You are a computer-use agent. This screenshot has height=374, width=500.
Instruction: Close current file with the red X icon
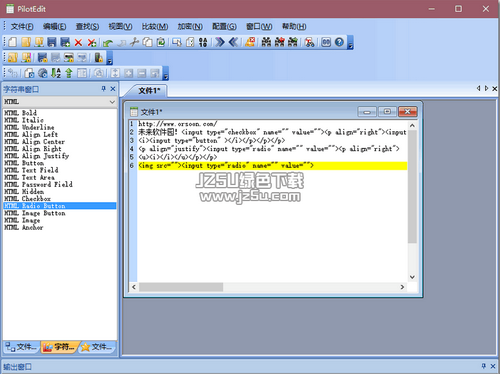point(78,42)
